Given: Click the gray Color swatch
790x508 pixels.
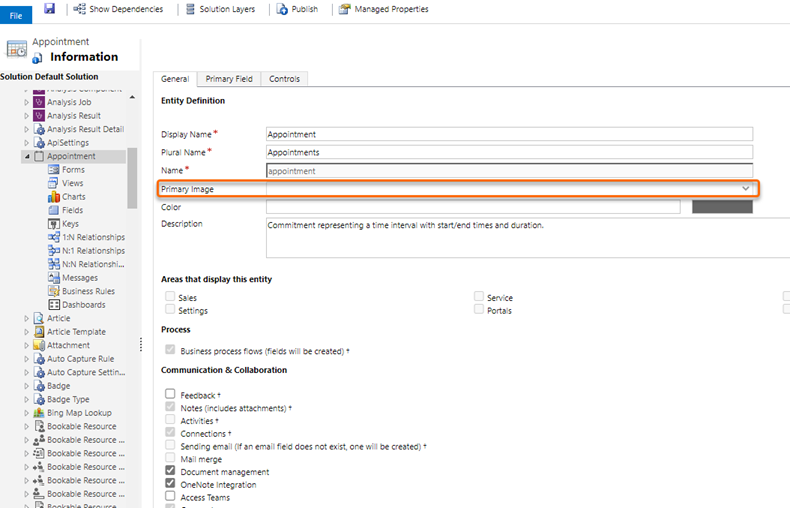Looking at the screenshot, I should pos(722,207).
